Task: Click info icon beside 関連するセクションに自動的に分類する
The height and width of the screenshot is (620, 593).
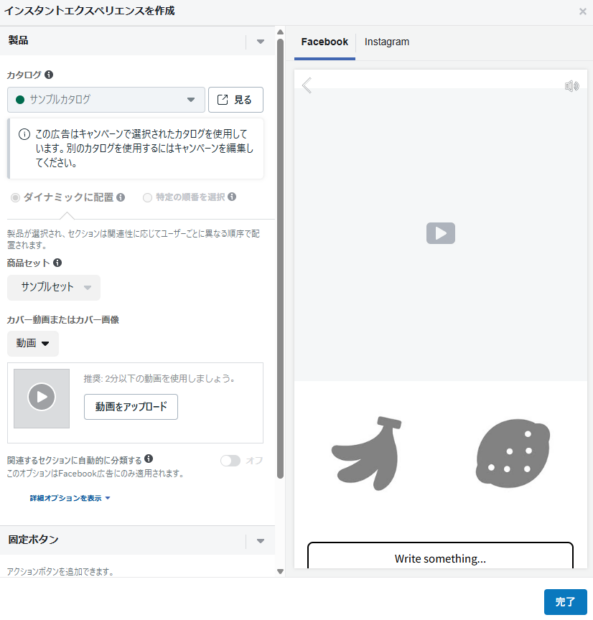Action: pos(149,459)
